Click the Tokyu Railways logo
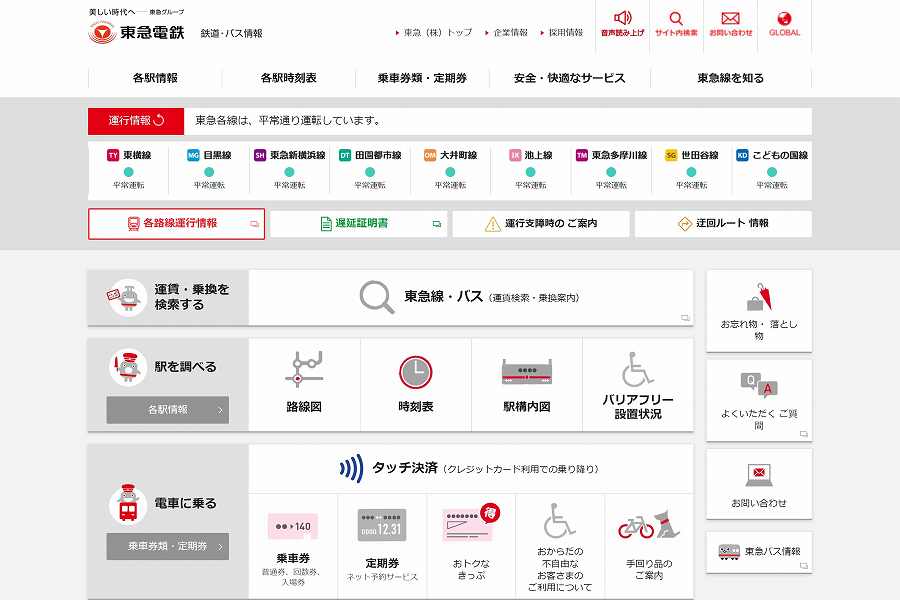Image resolution: width=900 pixels, height=600 pixels. click(x=137, y=32)
